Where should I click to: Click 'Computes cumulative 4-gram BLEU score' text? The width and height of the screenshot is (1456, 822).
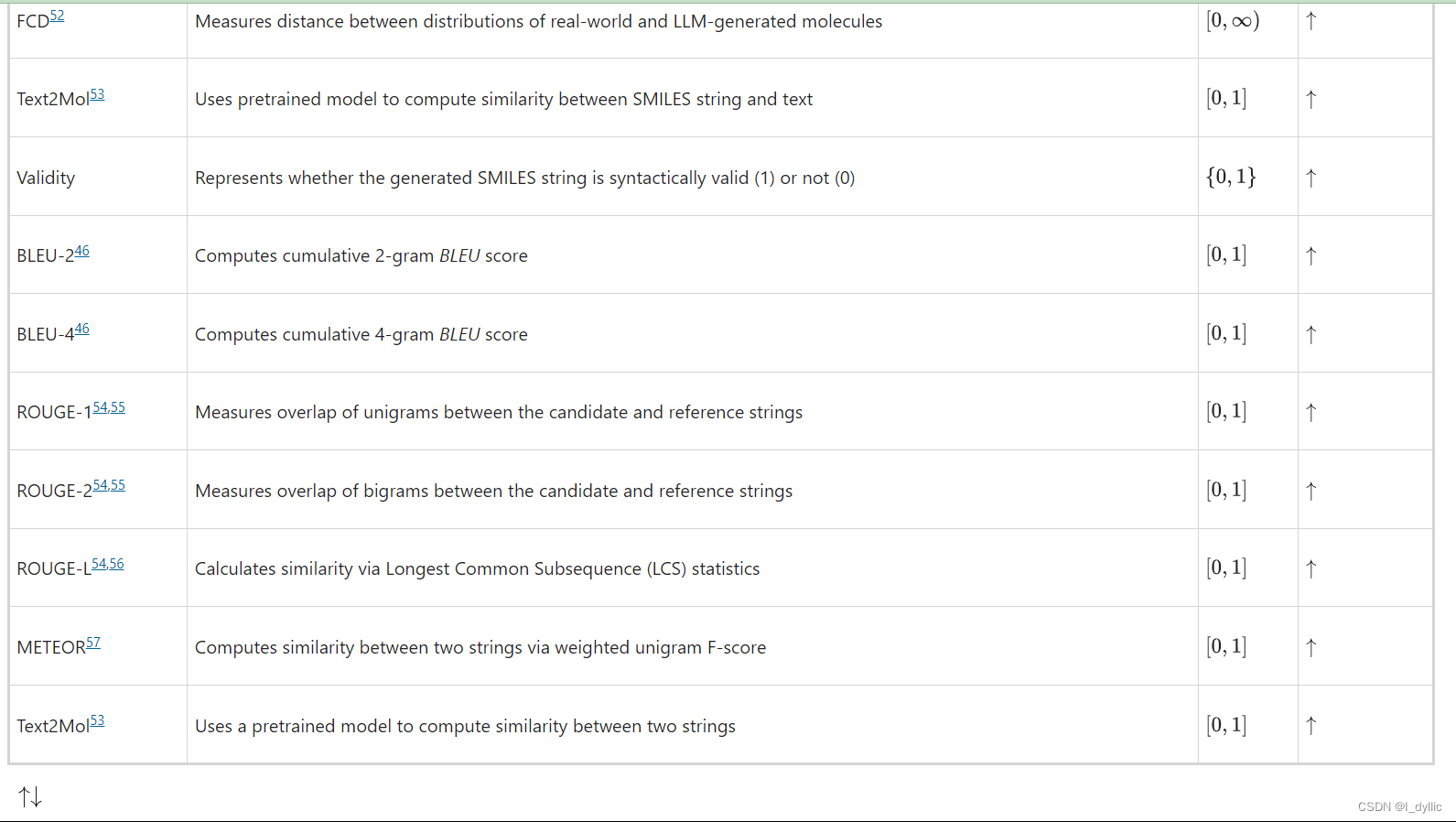(361, 334)
